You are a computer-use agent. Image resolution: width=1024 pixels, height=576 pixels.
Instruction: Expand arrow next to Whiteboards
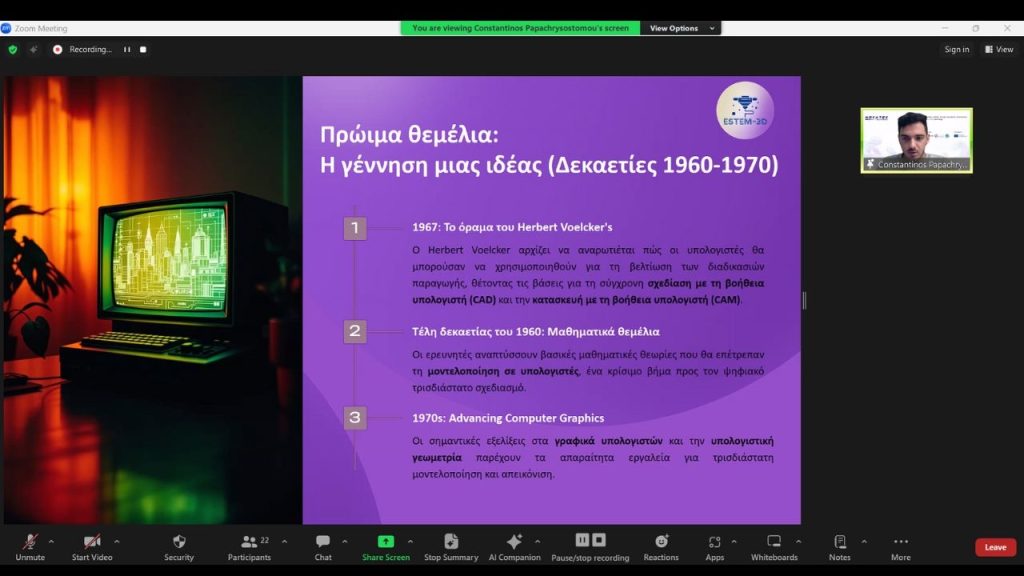click(x=799, y=541)
